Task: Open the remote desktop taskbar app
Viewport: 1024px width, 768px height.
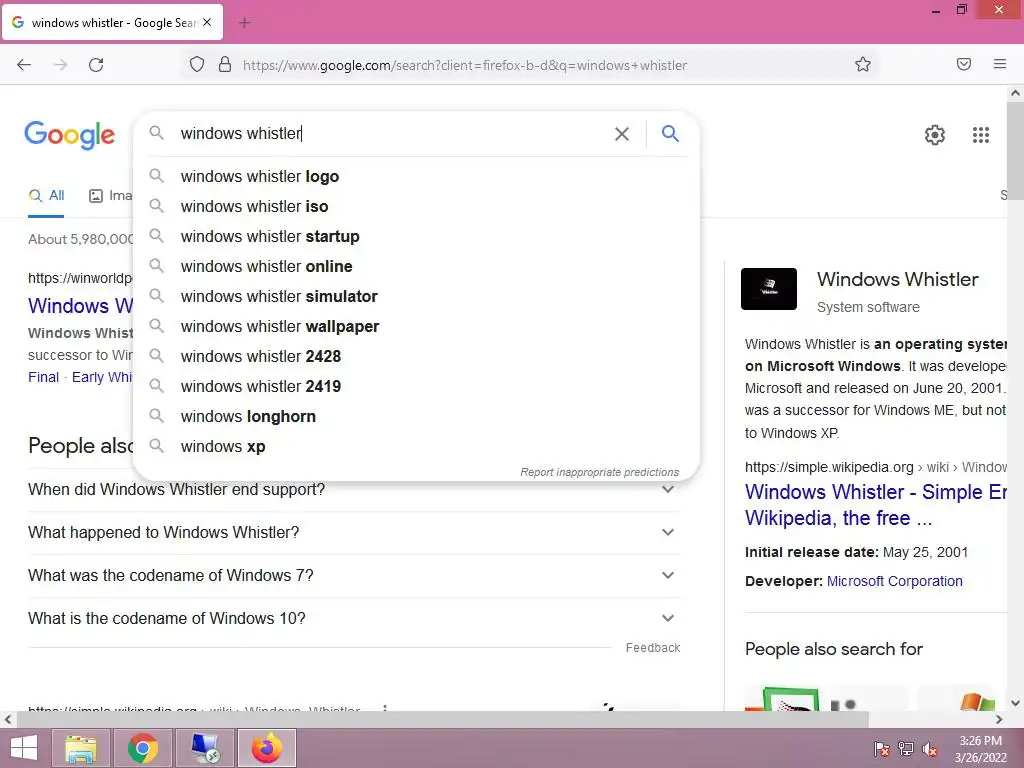Action: (204, 748)
